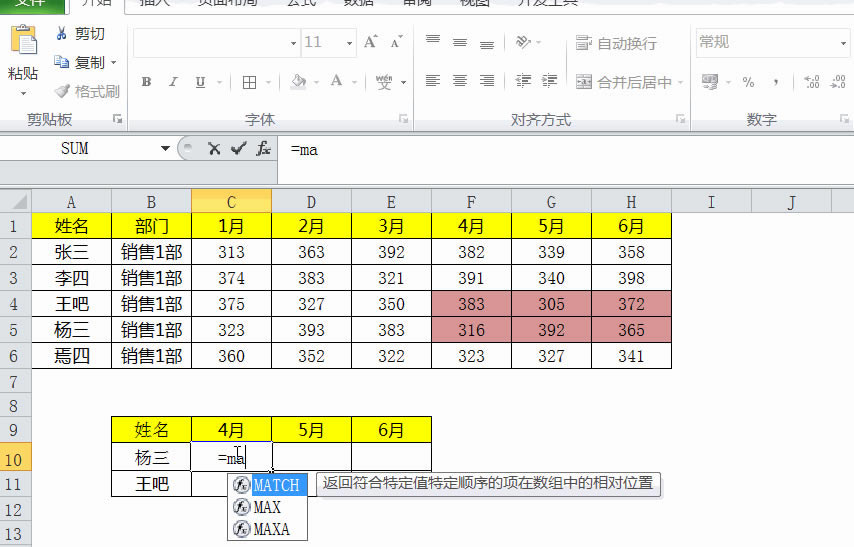The height and width of the screenshot is (547, 854).
Task: Open the fill color dropdown arrow
Action: point(316,82)
